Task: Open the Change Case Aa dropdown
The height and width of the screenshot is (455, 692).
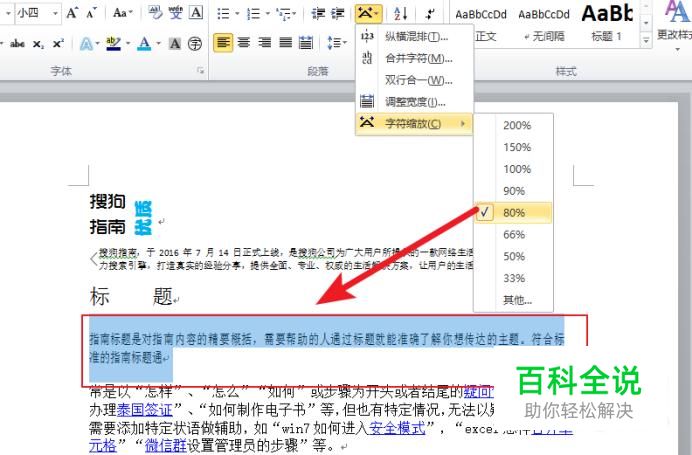Action: point(122,13)
